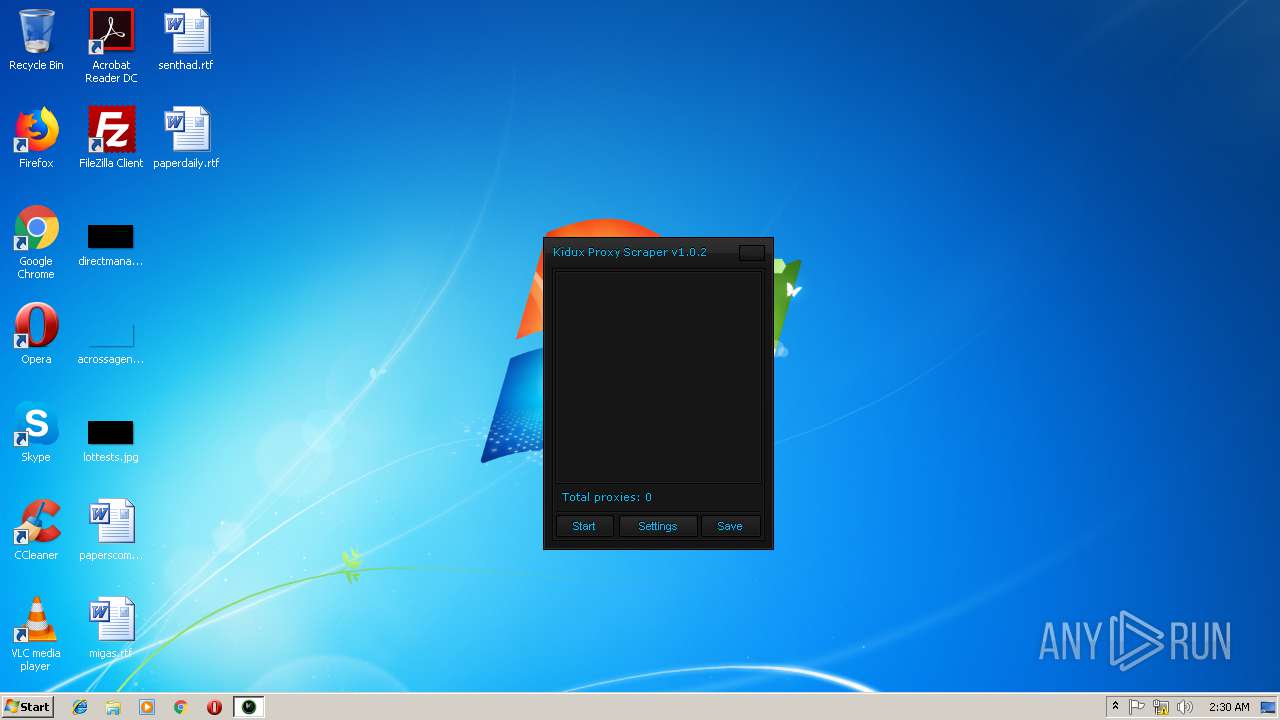This screenshot has width=1280, height=720.
Task: Select the acrossagen... file icon
Action: 111,340
